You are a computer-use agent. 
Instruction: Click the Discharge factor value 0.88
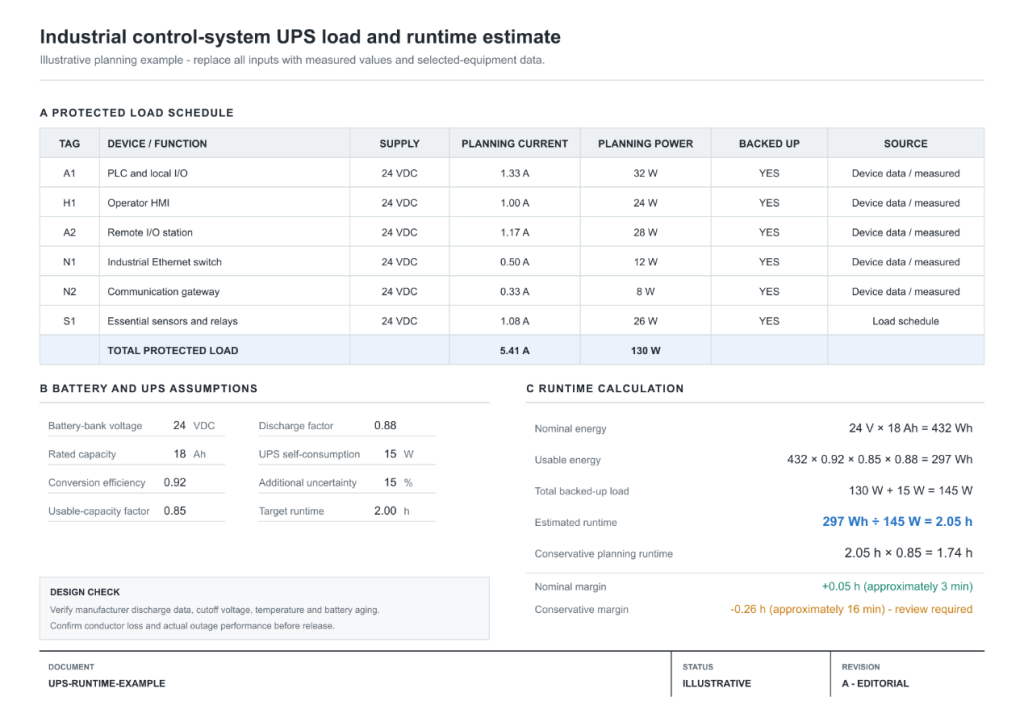(385, 426)
